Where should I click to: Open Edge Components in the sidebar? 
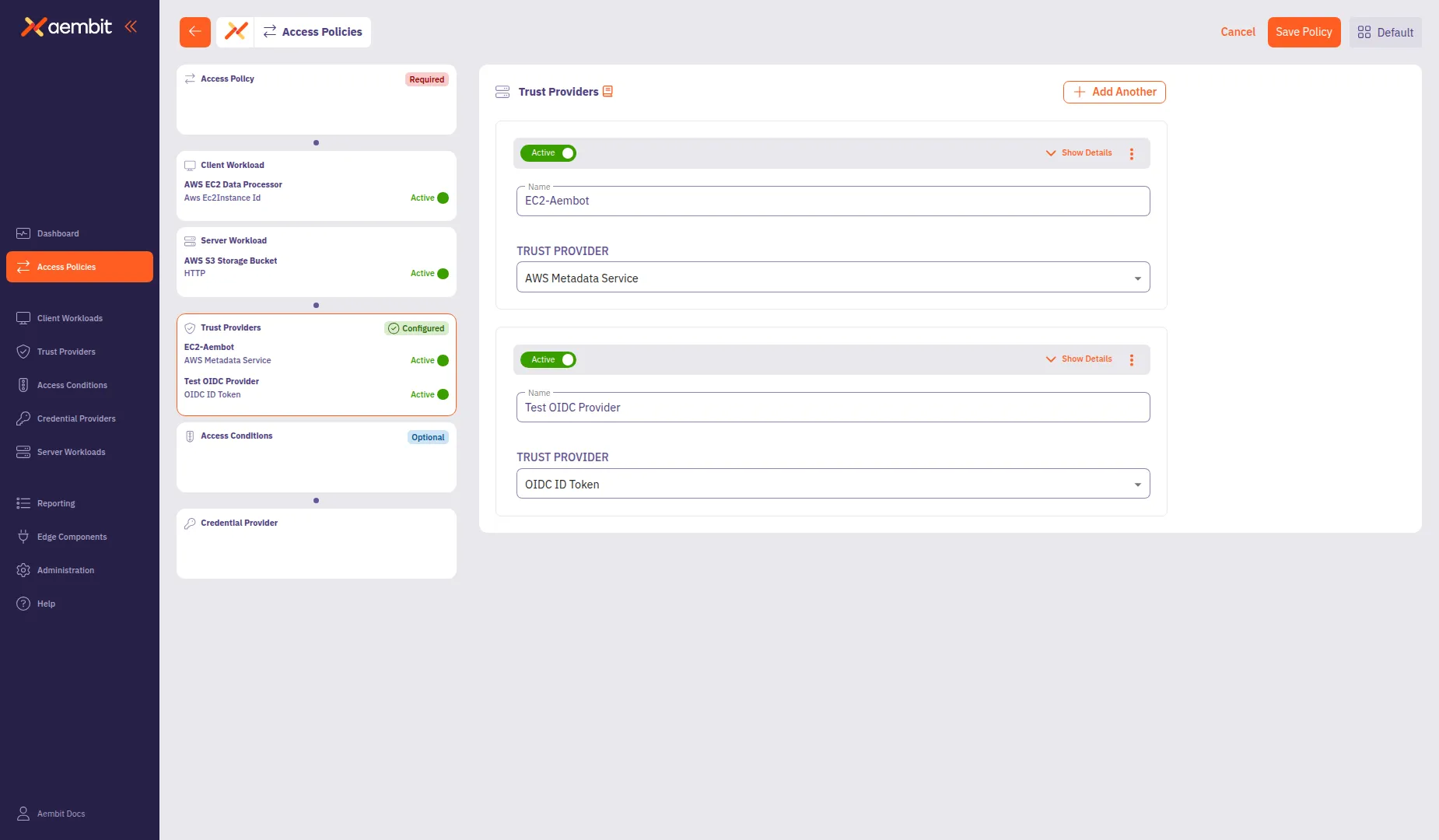point(72,537)
